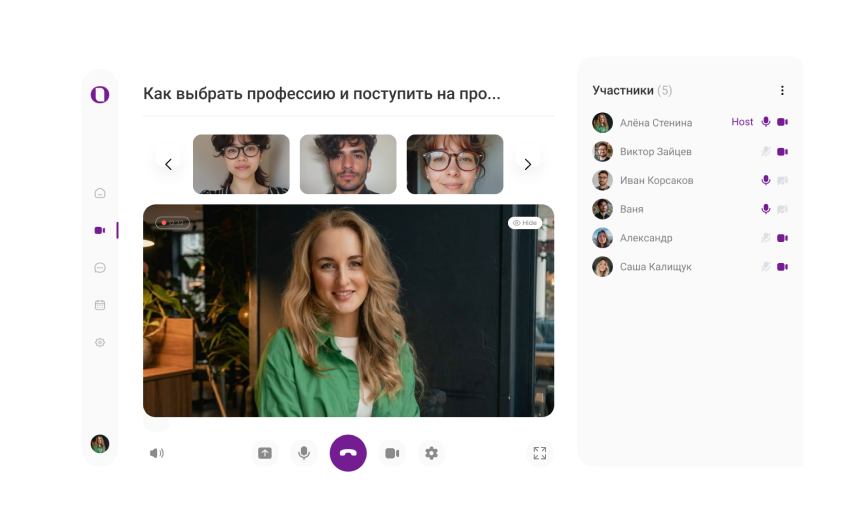Open participants panel three-dot menu
The height and width of the screenshot is (506, 866).
coord(782,90)
